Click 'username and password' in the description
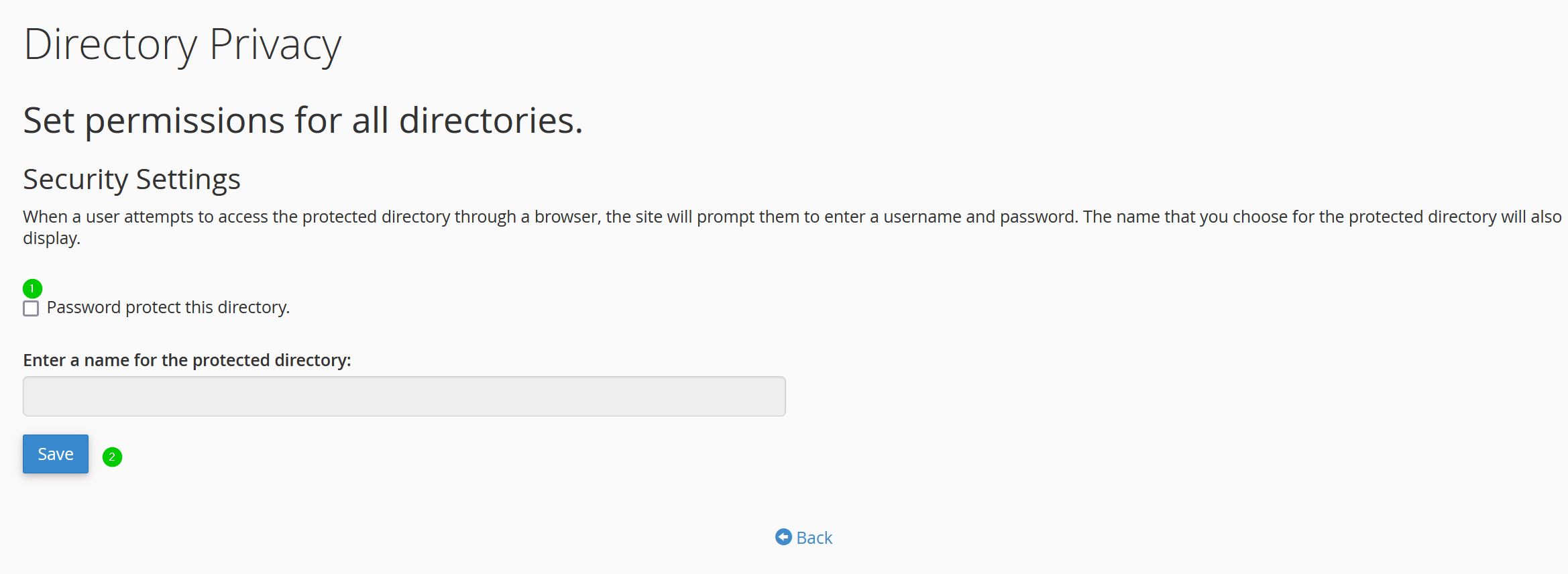Viewport: 1568px width, 574px height. (980, 217)
